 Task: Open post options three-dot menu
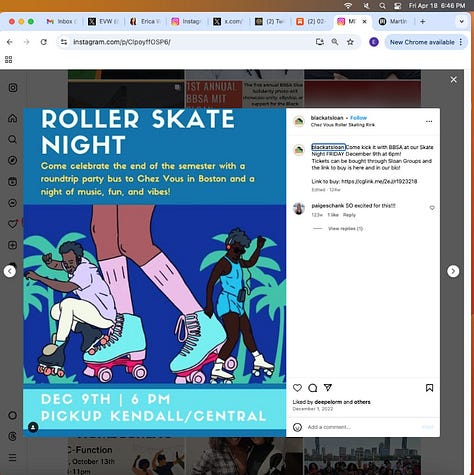(x=429, y=121)
